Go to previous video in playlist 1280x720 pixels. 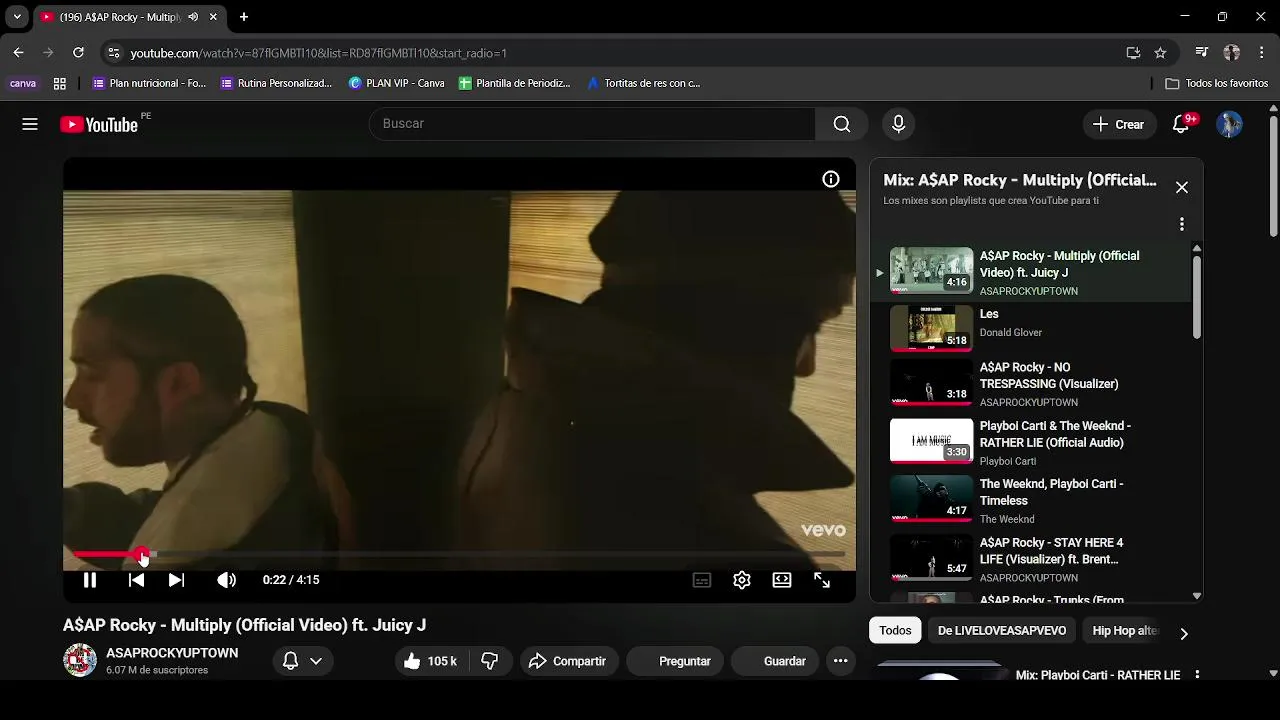(136, 580)
